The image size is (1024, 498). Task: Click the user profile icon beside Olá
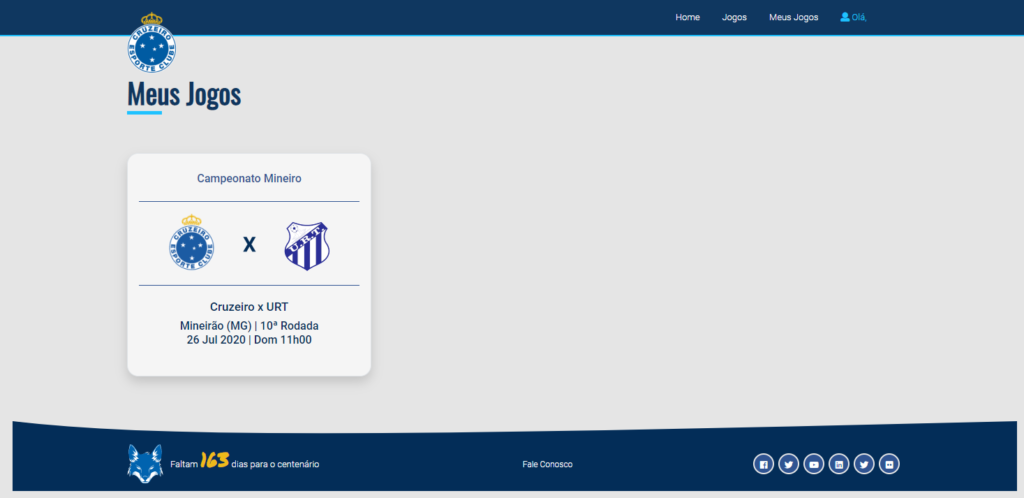pos(845,17)
